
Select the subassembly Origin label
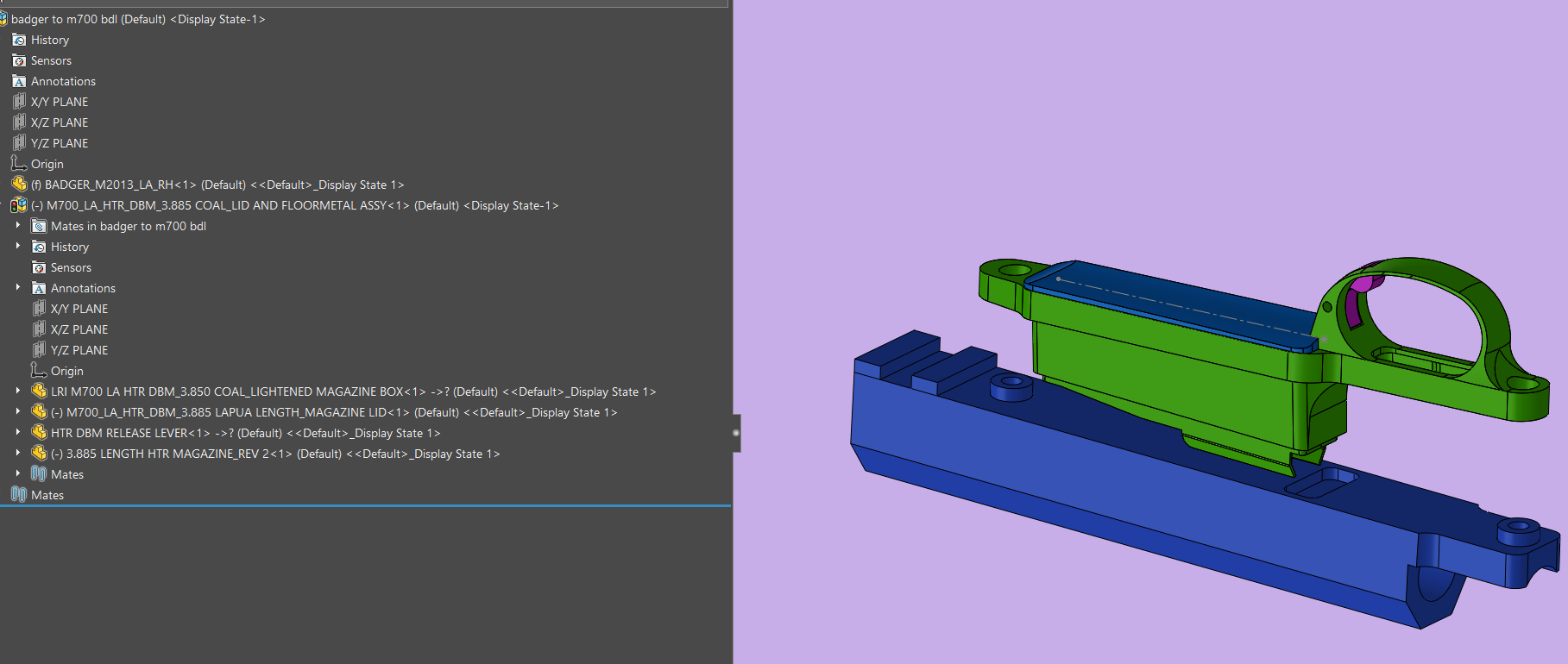tap(67, 371)
